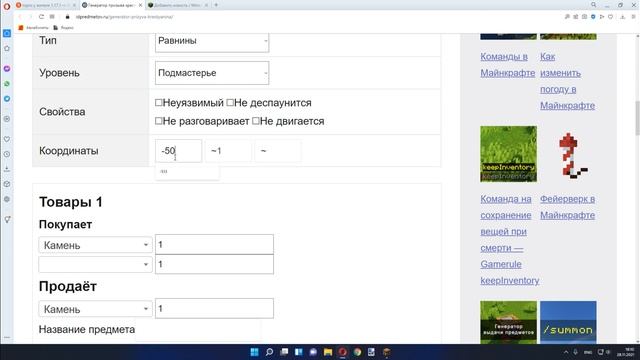This screenshot has width=640, height=360.
Task: Open the Команды в Майнкрафте link
Action: 507,65
